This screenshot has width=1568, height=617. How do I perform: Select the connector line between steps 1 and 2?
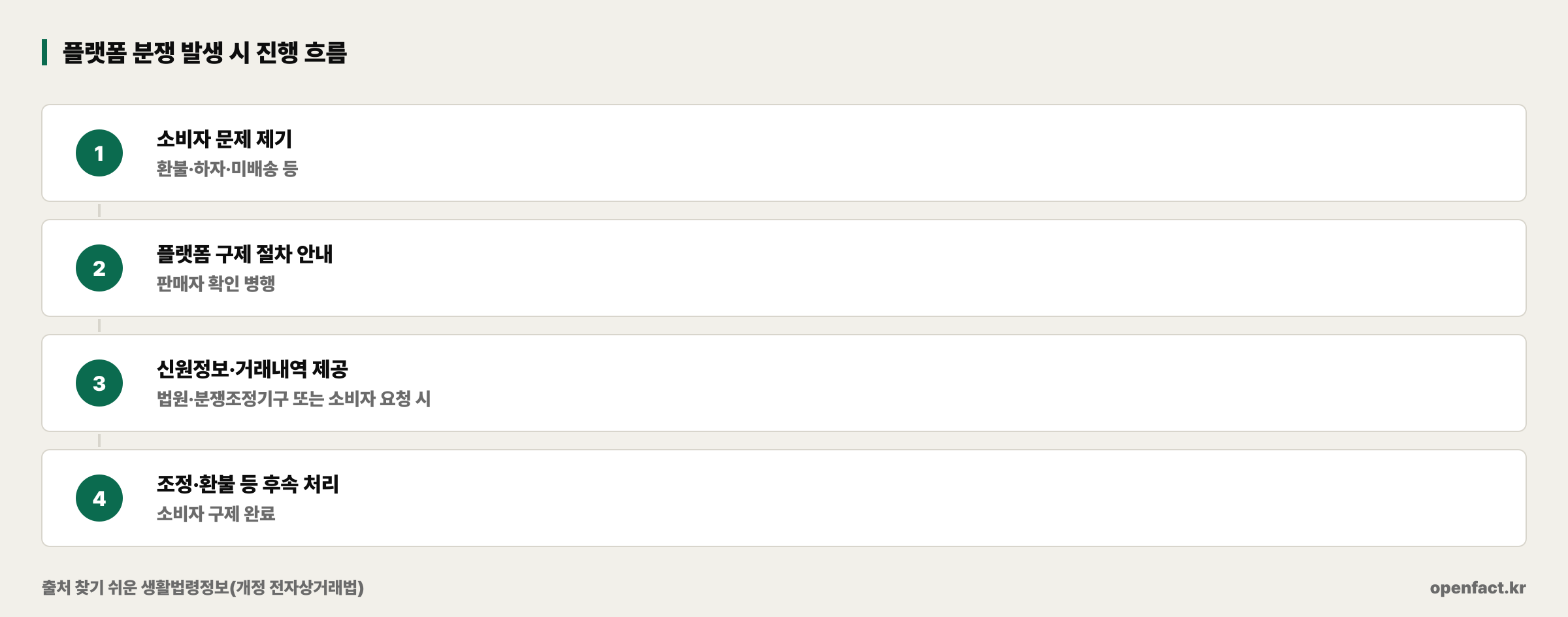click(99, 210)
